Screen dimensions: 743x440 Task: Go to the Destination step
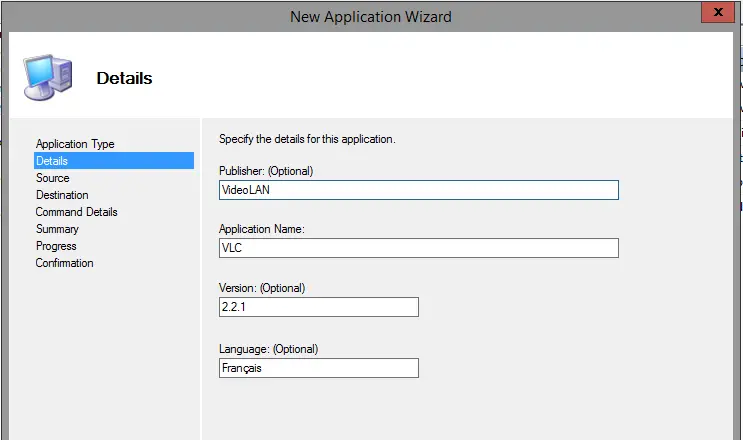point(62,195)
